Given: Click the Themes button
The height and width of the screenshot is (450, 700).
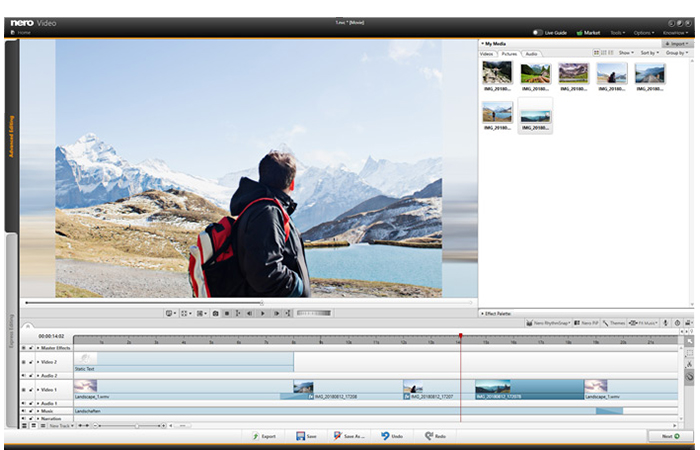Looking at the screenshot, I should pos(615,323).
